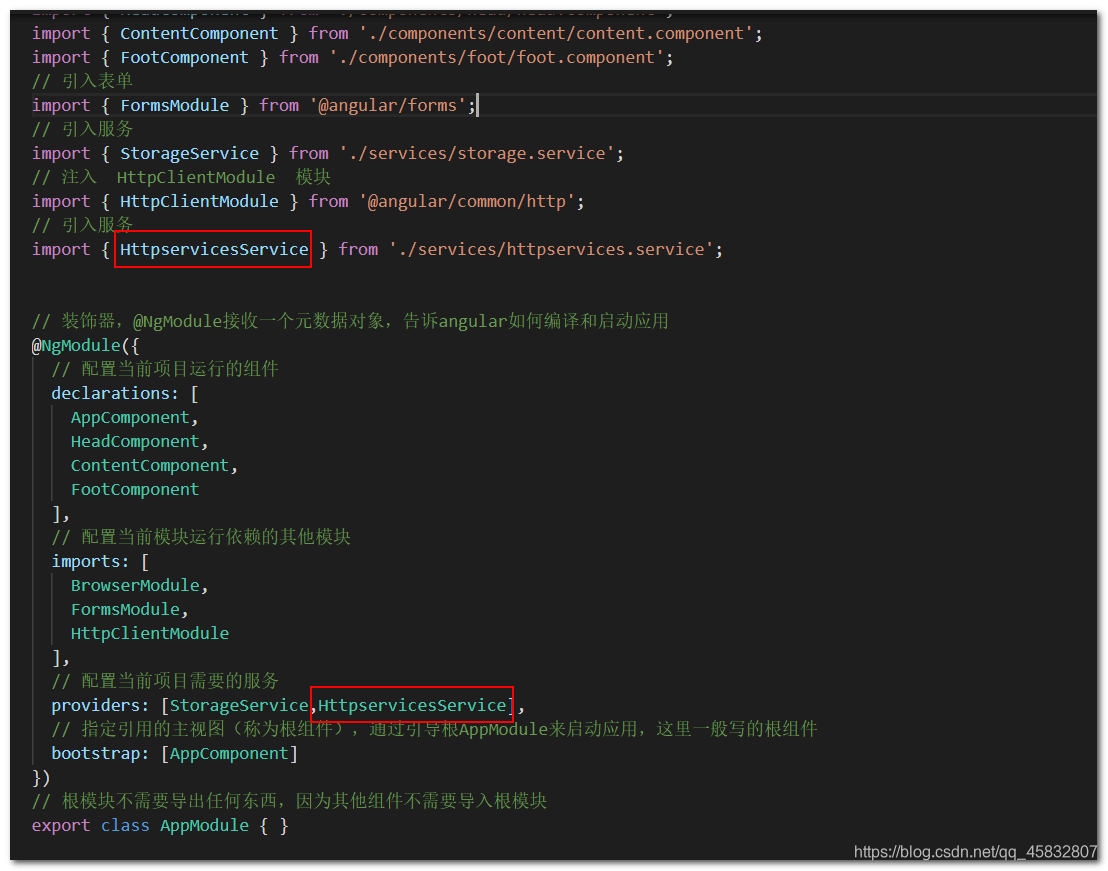Click the @NgModule decorator
This screenshot has height=871, width=1108.
click(x=76, y=345)
